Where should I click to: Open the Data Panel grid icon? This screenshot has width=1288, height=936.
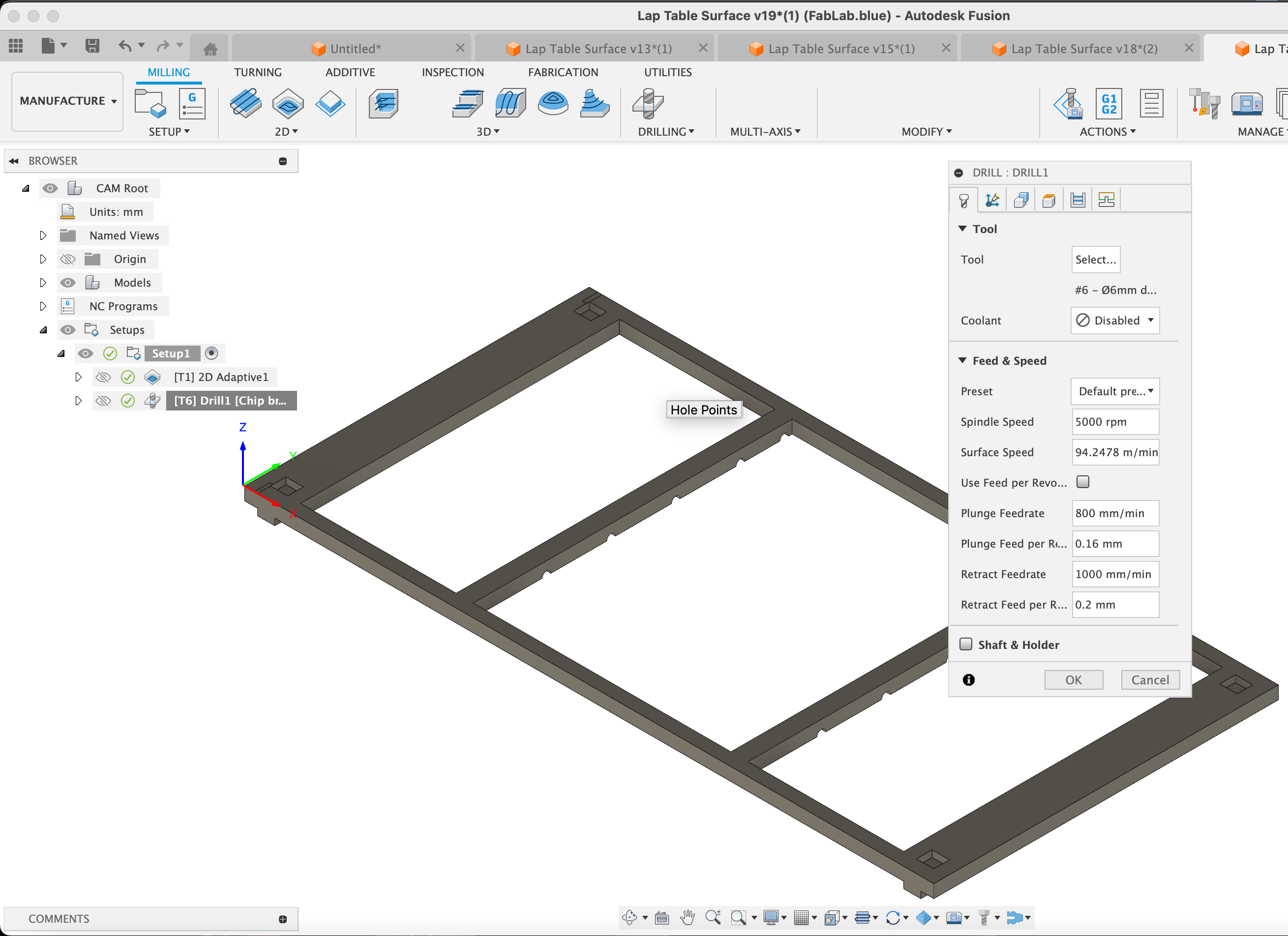coord(16,45)
